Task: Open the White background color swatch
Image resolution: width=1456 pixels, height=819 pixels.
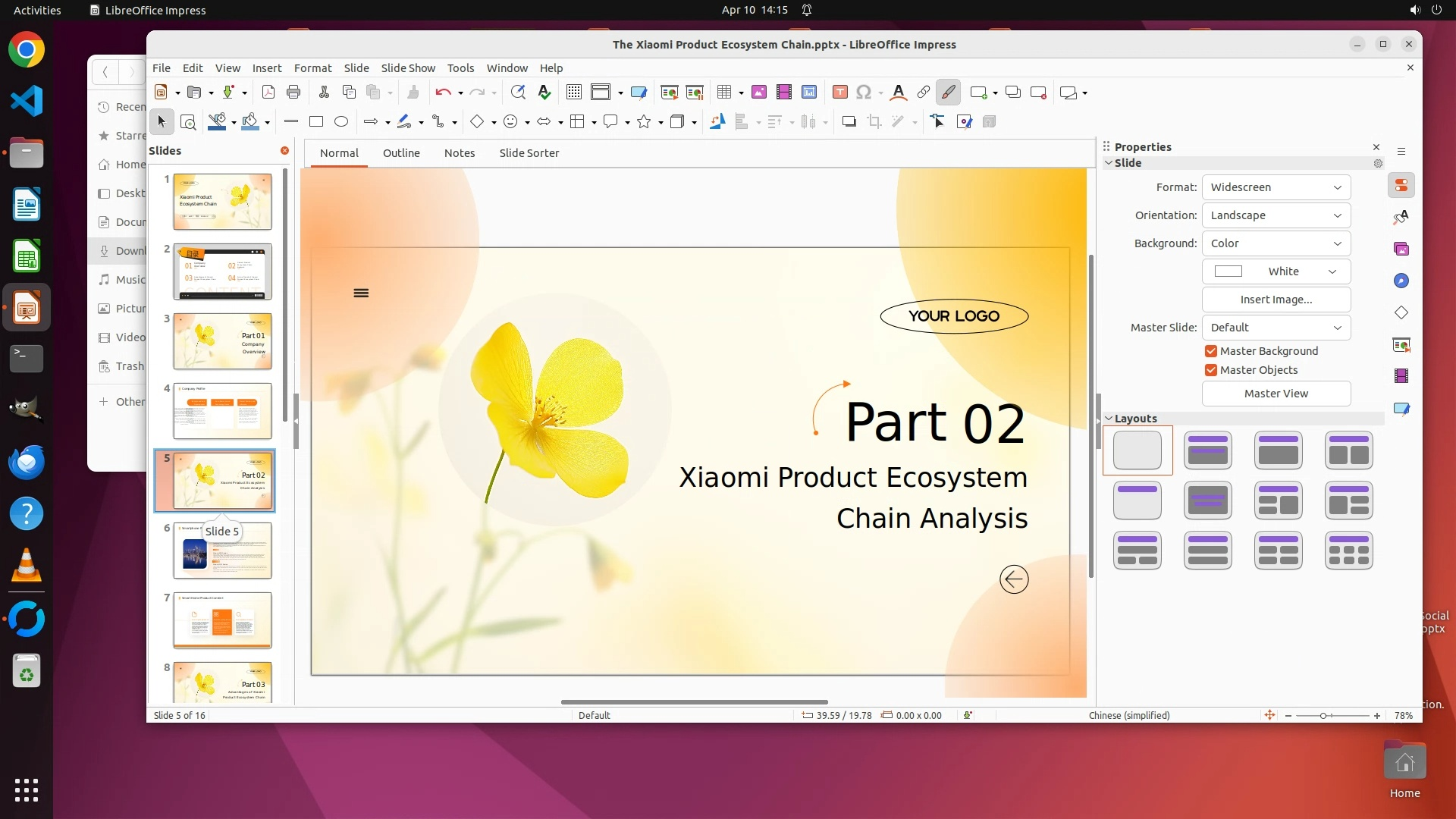Action: (1276, 271)
